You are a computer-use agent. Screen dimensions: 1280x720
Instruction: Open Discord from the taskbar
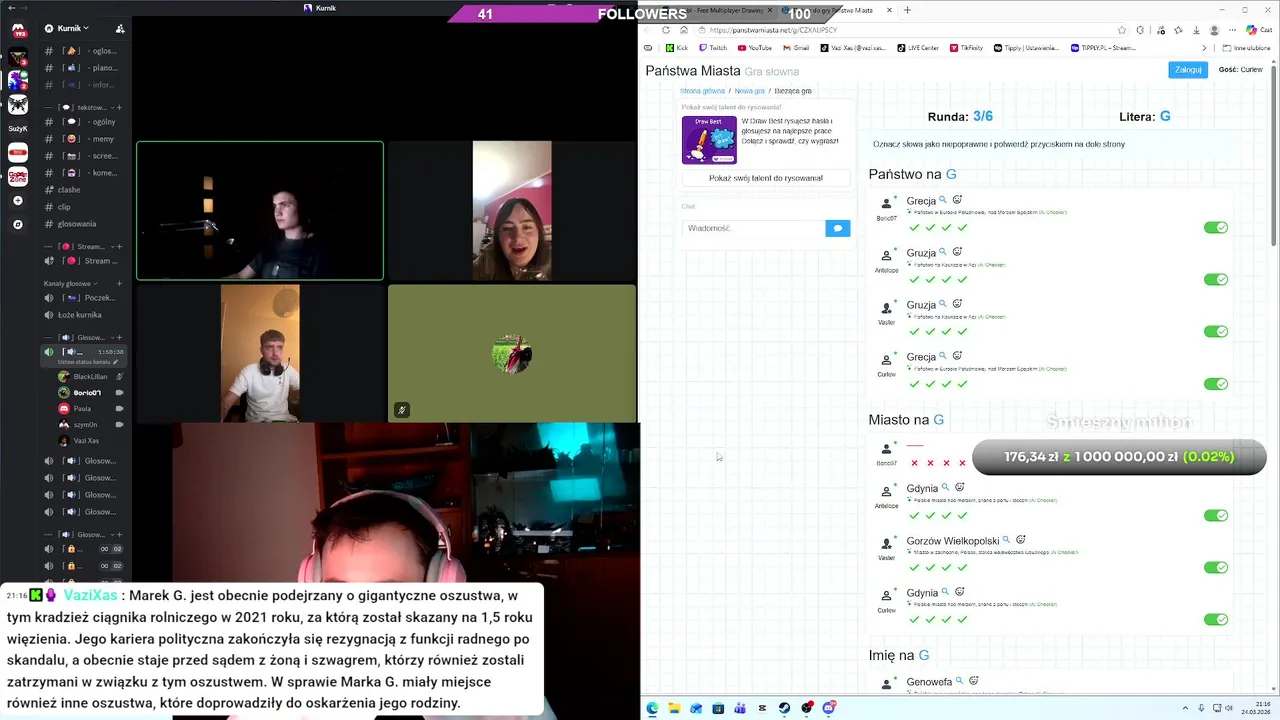point(829,708)
